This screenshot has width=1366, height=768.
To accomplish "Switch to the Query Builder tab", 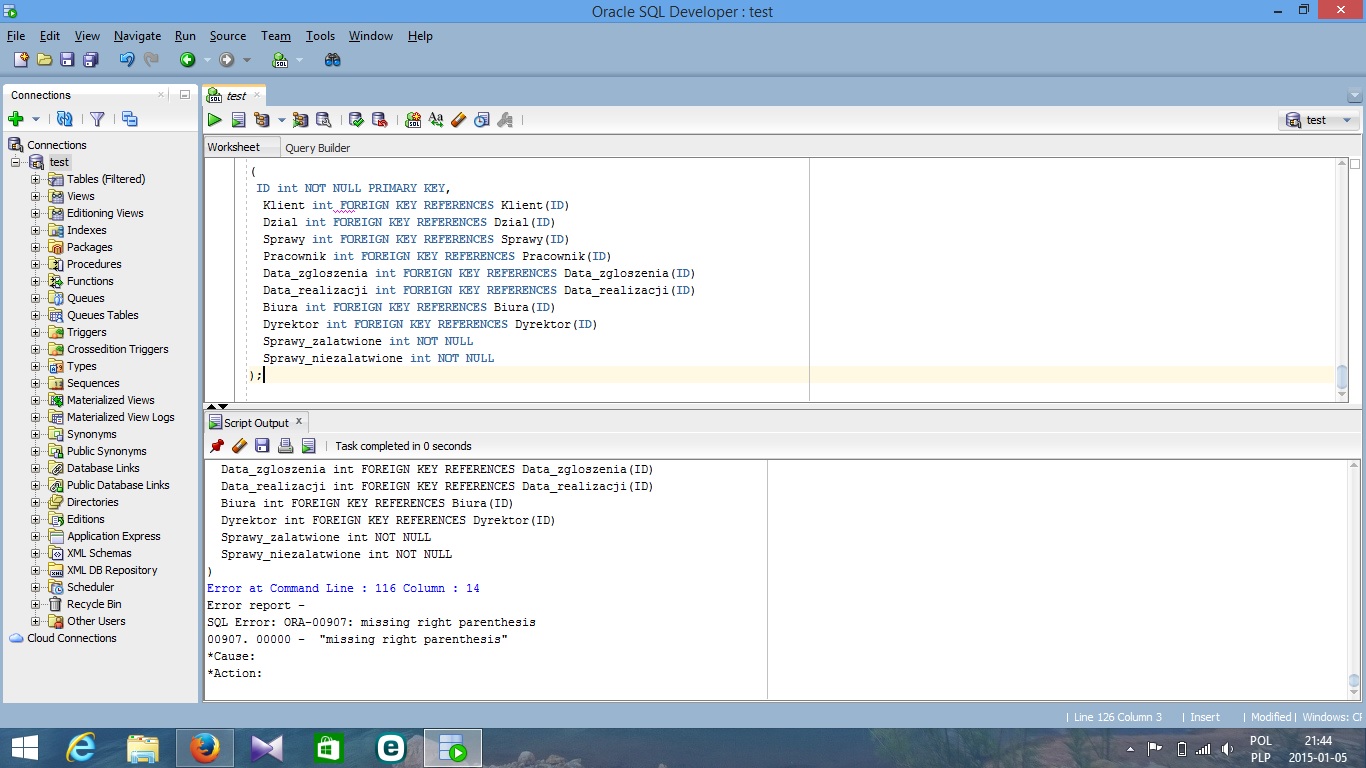I will pyautogui.click(x=317, y=148).
